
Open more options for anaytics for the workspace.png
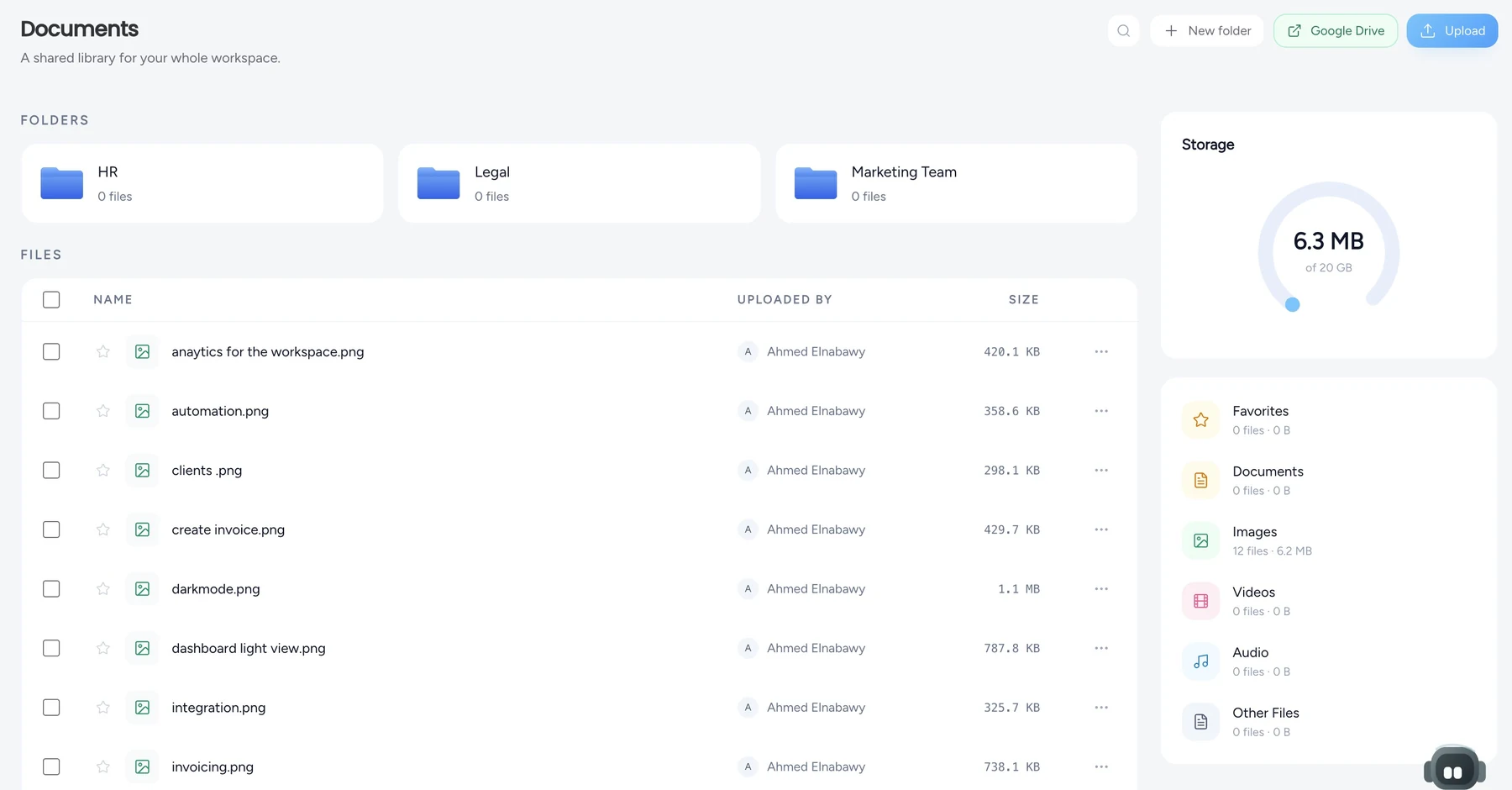click(1101, 351)
